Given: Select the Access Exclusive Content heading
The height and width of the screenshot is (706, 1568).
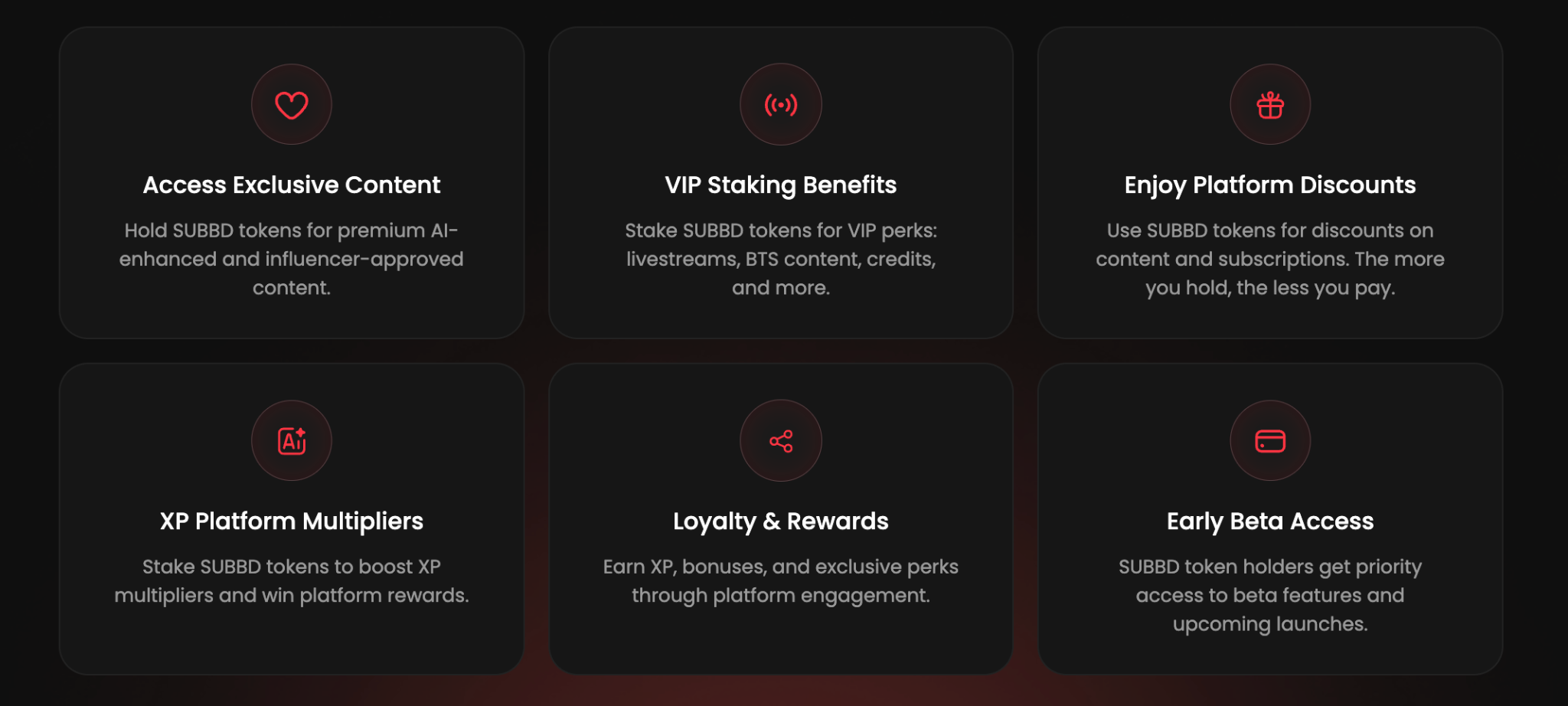Looking at the screenshot, I should click(292, 185).
